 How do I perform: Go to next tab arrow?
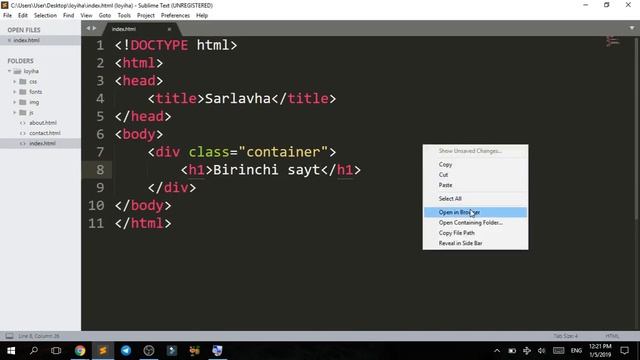click(94, 28)
